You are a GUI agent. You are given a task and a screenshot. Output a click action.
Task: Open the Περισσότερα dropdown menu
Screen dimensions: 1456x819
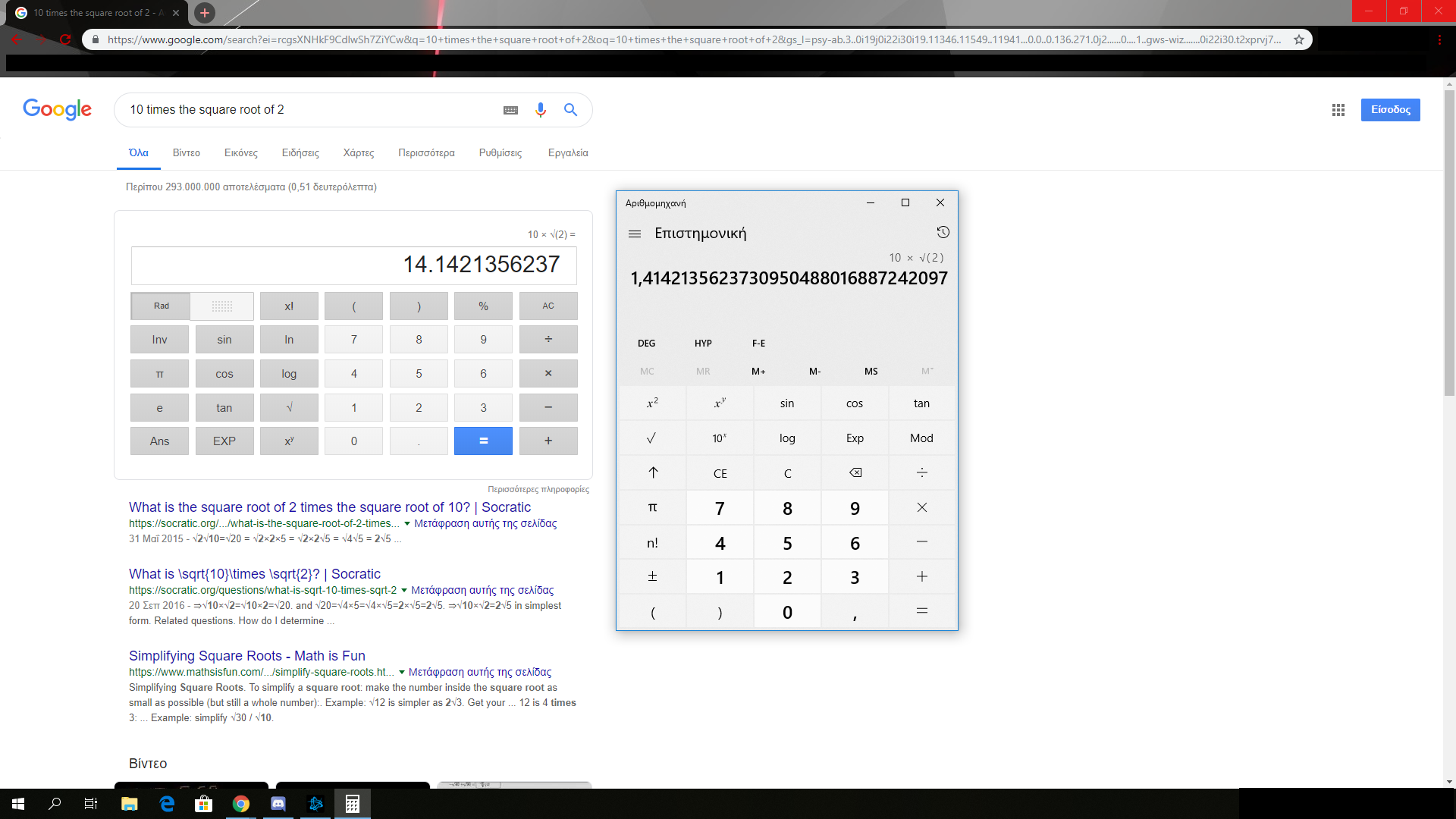(426, 152)
